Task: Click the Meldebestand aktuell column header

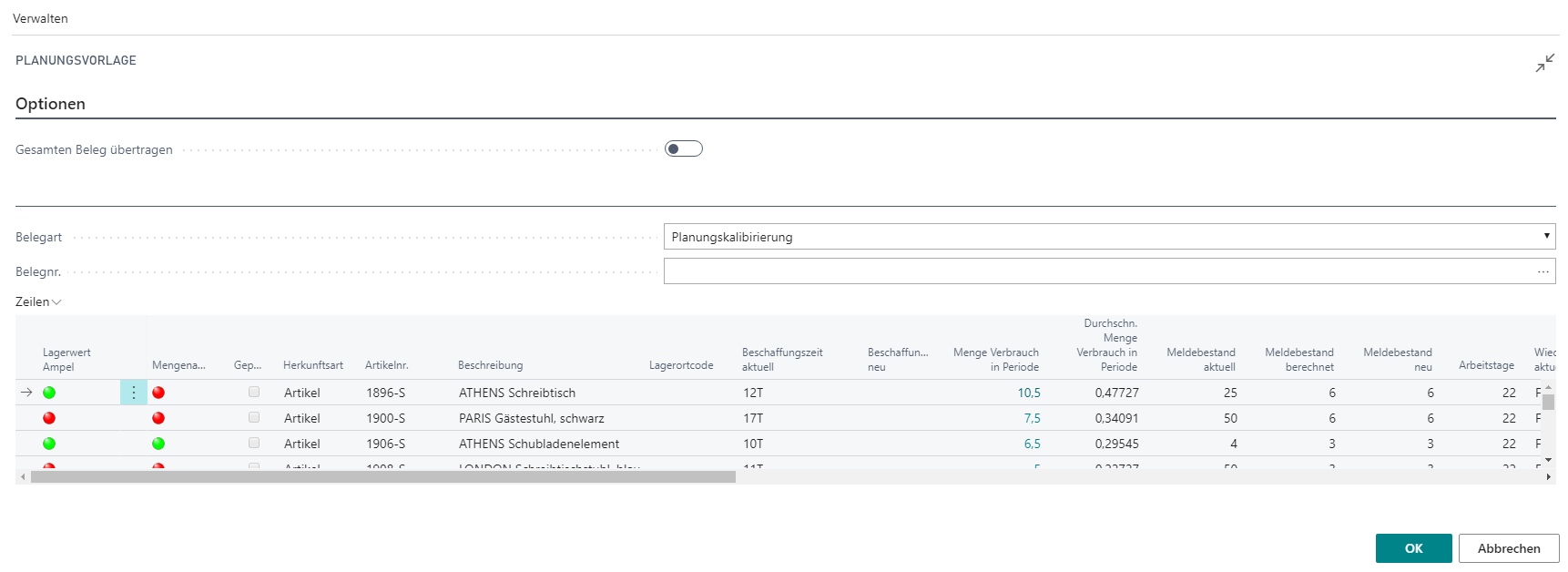Action: pyautogui.click(x=1201, y=360)
